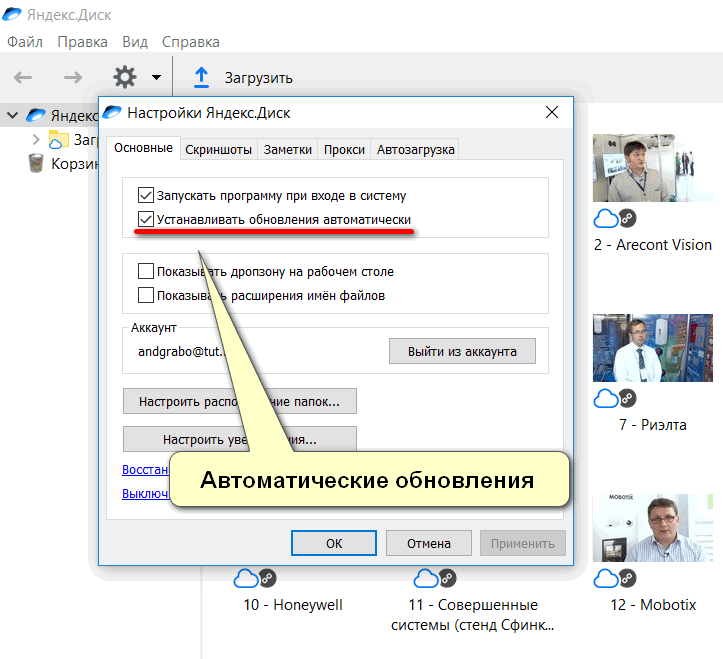Click the back arrow in toolbar

coord(23,77)
